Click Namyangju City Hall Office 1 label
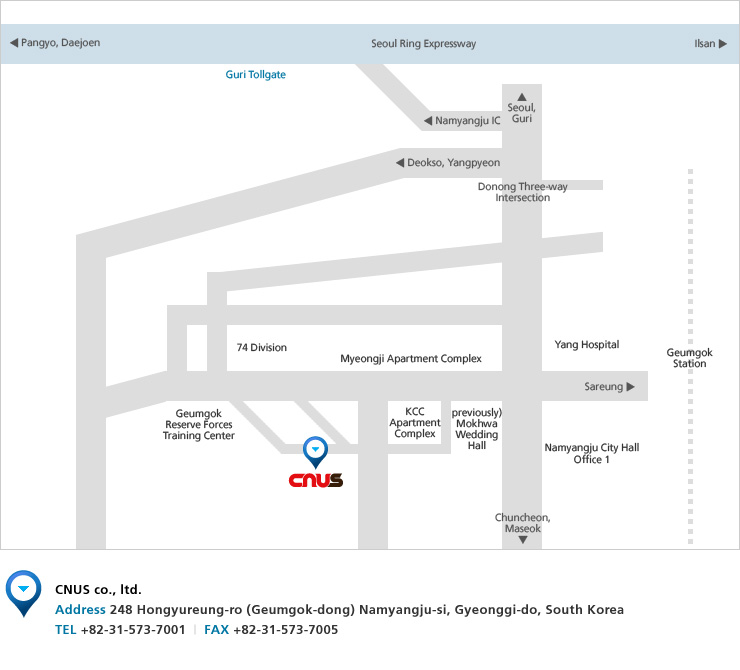740x670 pixels. click(592, 453)
